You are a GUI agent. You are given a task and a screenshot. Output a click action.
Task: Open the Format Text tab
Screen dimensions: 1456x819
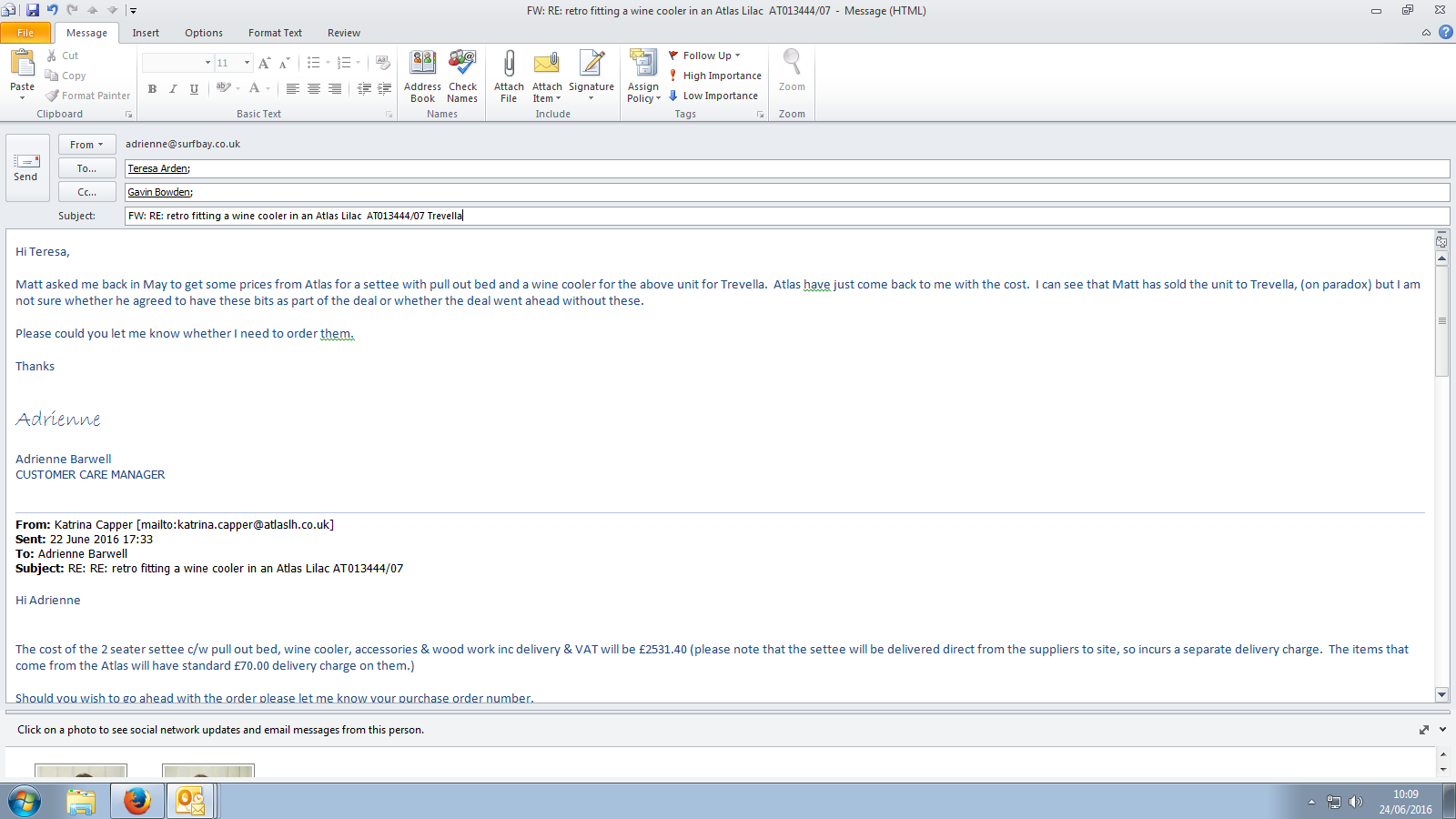(x=275, y=33)
